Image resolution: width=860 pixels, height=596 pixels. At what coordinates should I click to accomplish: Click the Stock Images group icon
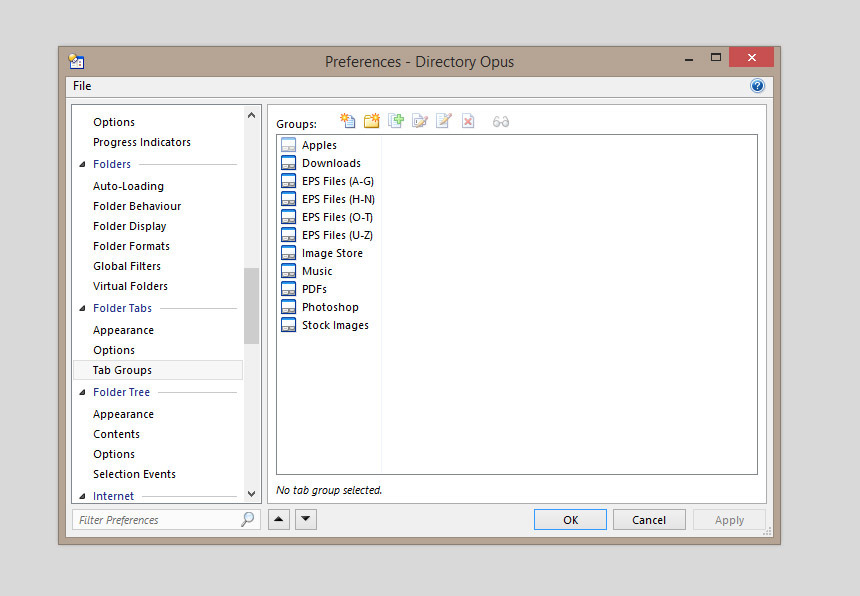point(288,325)
